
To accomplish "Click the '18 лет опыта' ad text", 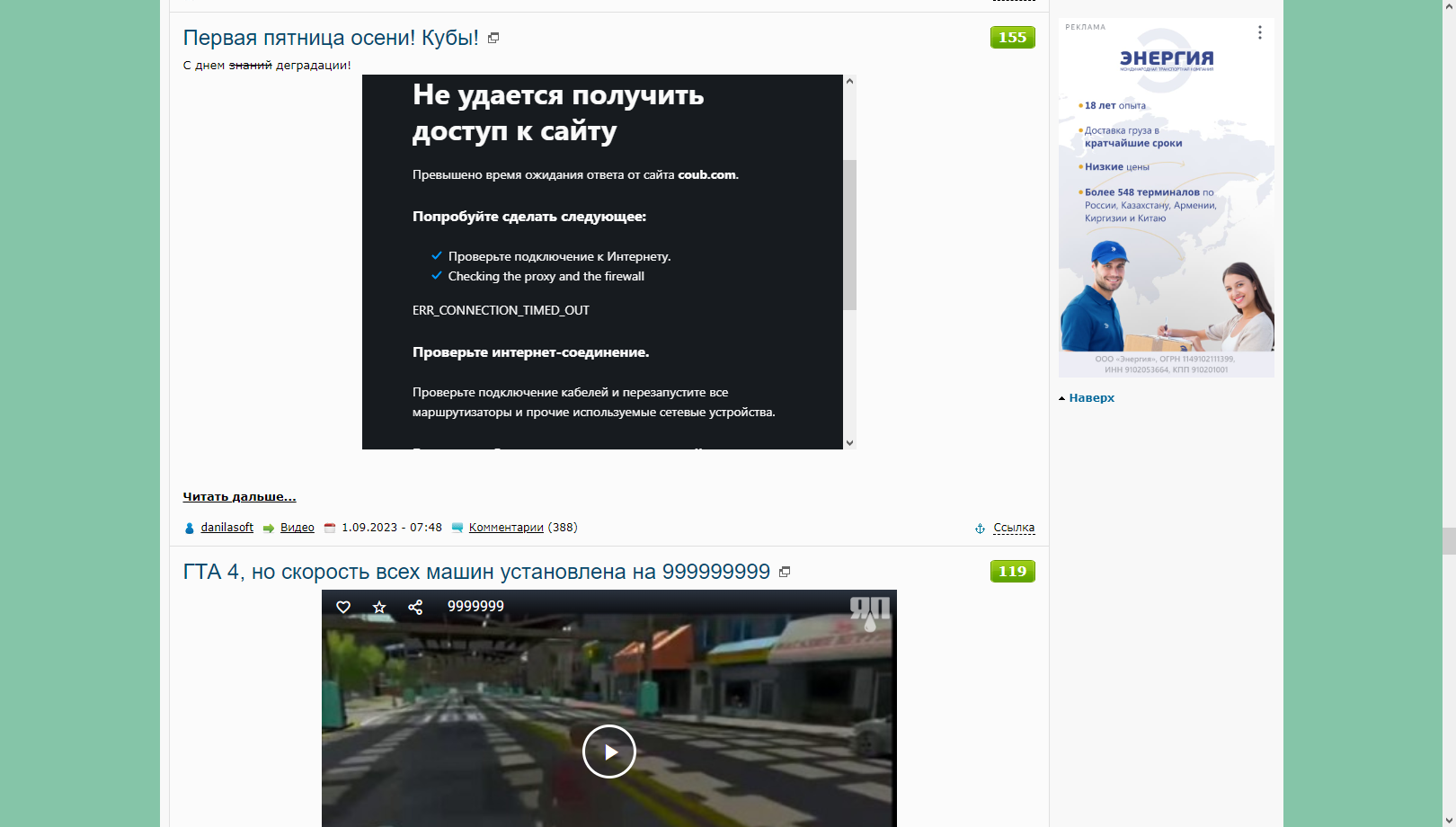I will [x=1115, y=105].
